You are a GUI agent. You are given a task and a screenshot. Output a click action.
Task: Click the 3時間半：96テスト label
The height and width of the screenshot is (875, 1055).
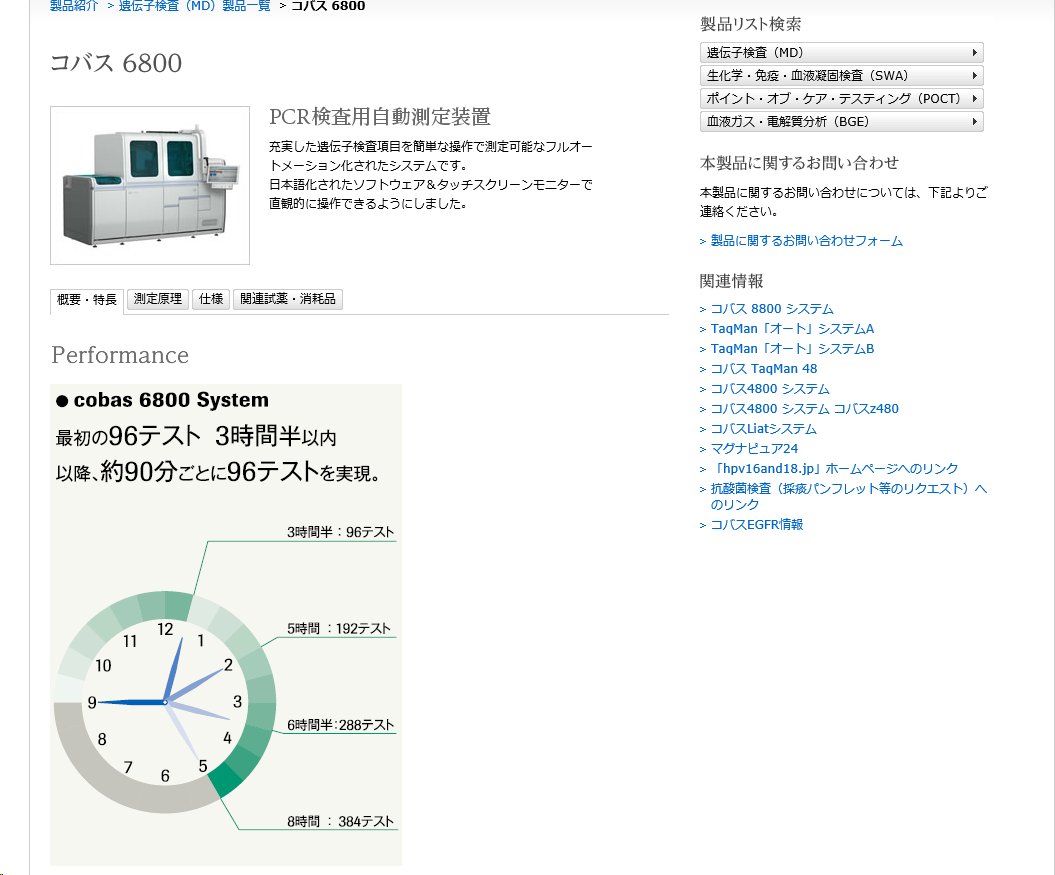point(340,532)
